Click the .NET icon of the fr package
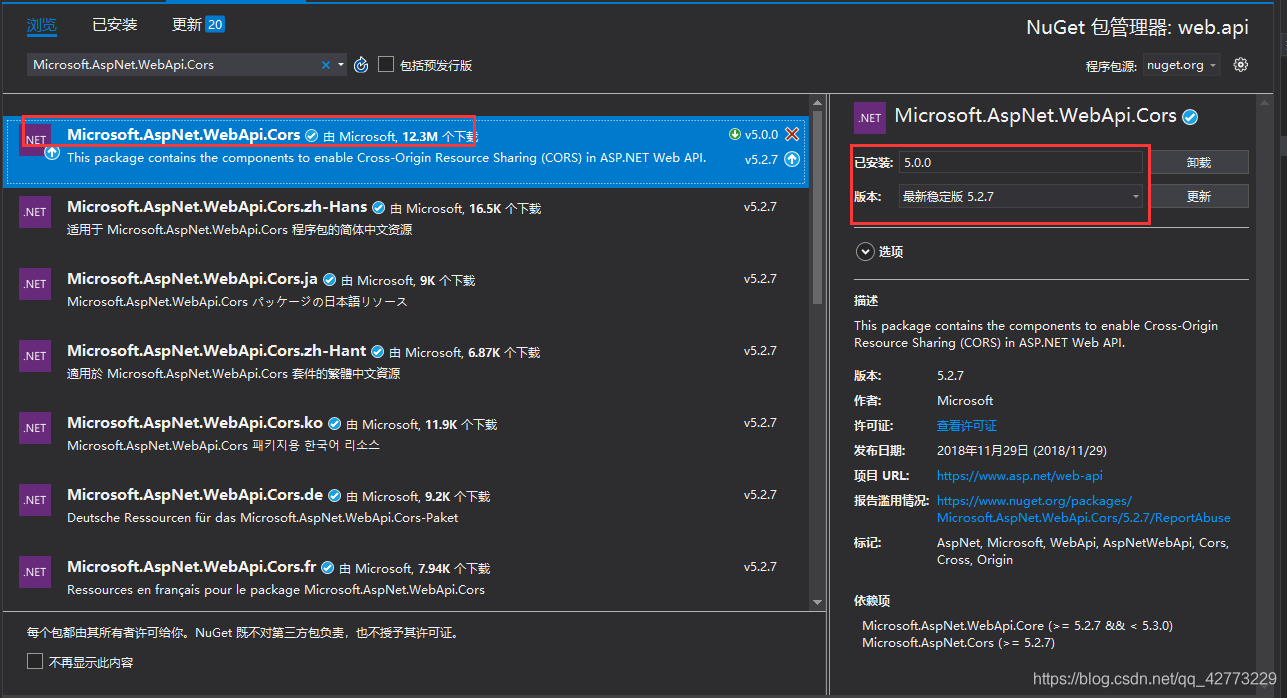Image resolution: width=1287 pixels, height=698 pixels. 35,572
